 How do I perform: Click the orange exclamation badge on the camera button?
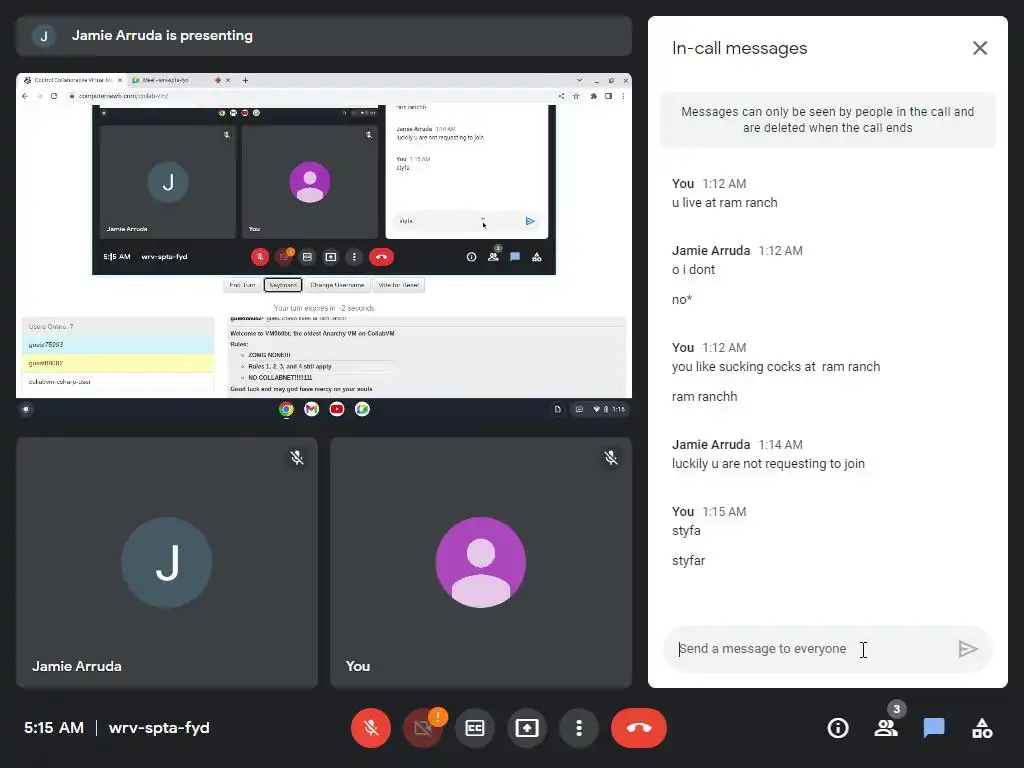(x=438, y=716)
